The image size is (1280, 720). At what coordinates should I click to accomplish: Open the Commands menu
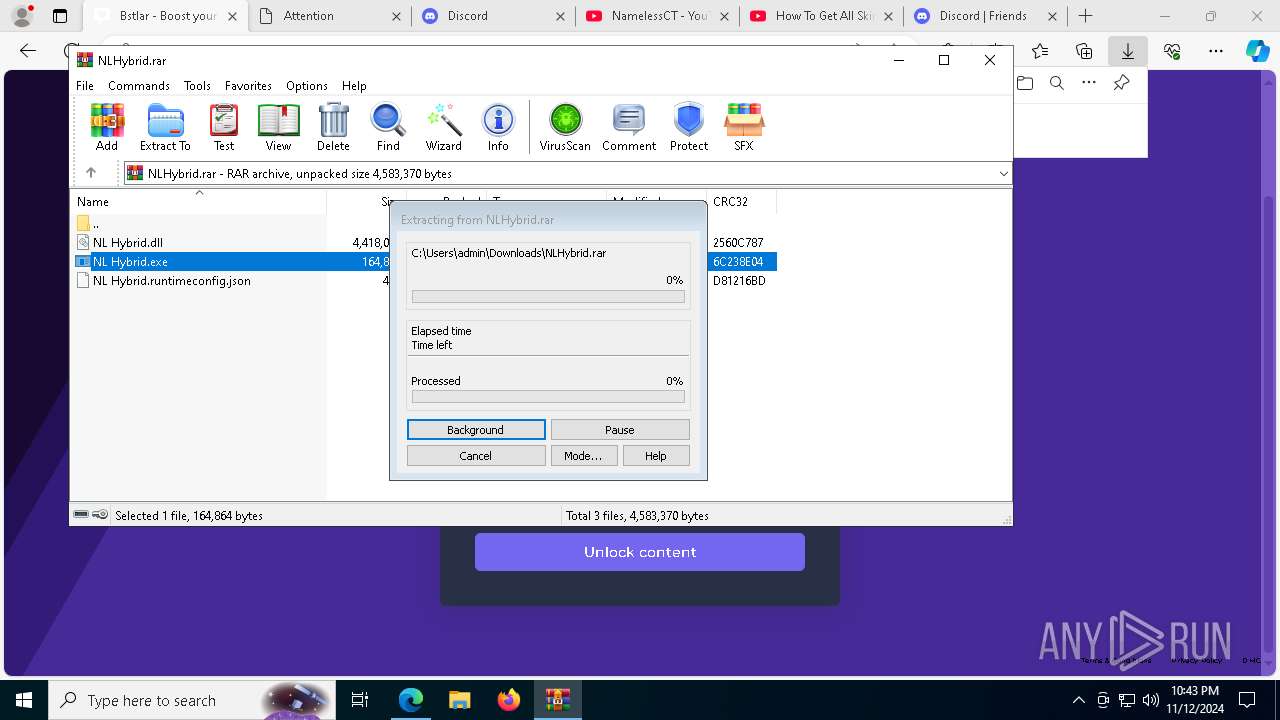(139, 86)
